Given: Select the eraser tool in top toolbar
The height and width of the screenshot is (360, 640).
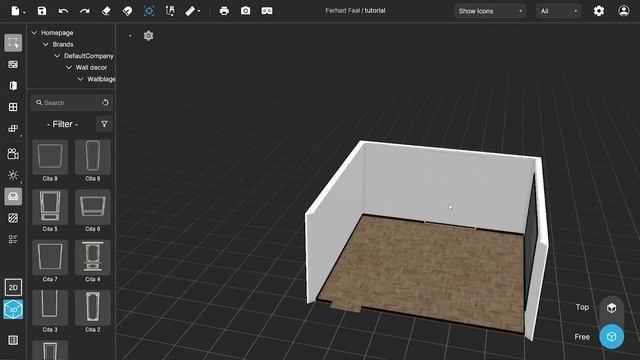Looking at the screenshot, I should coord(106,11).
